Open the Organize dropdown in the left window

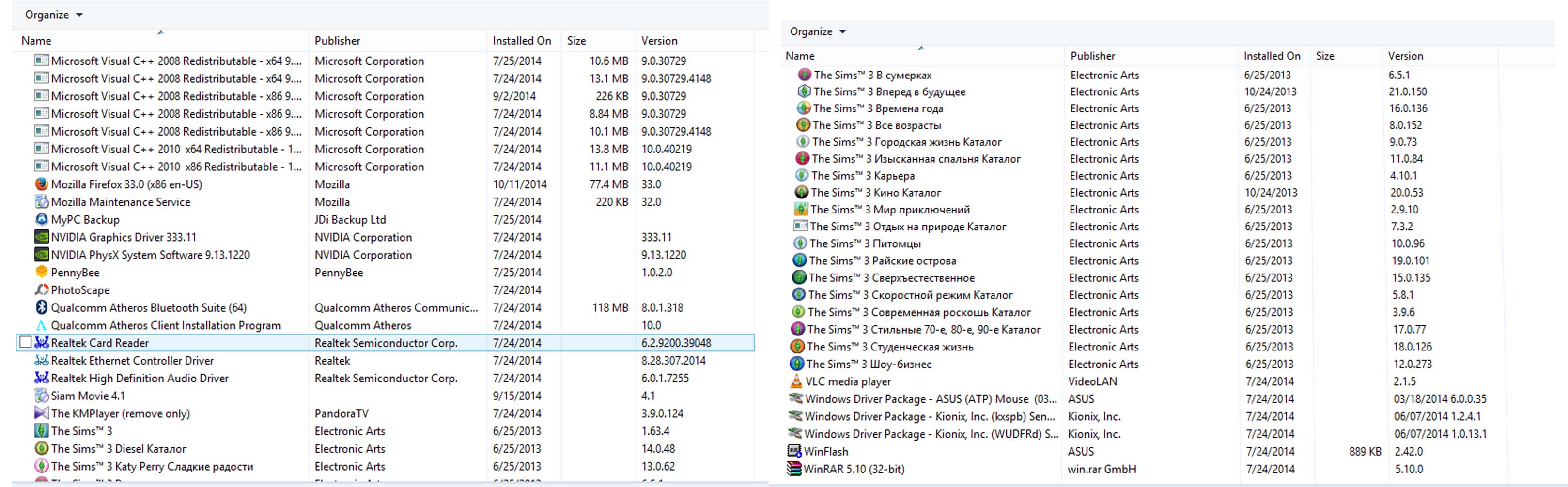coord(54,15)
